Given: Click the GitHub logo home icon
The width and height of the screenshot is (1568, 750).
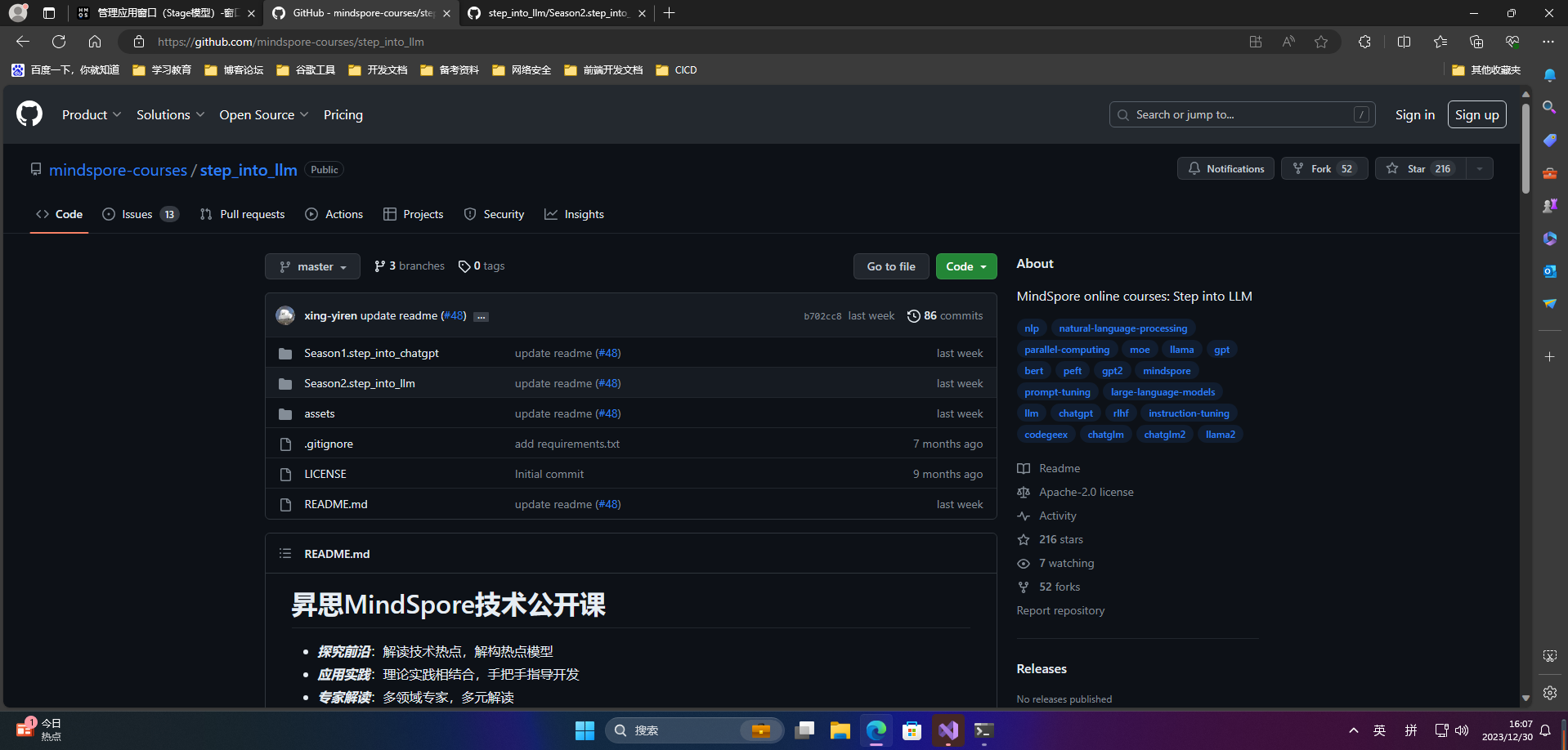Looking at the screenshot, I should pyautogui.click(x=29, y=114).
